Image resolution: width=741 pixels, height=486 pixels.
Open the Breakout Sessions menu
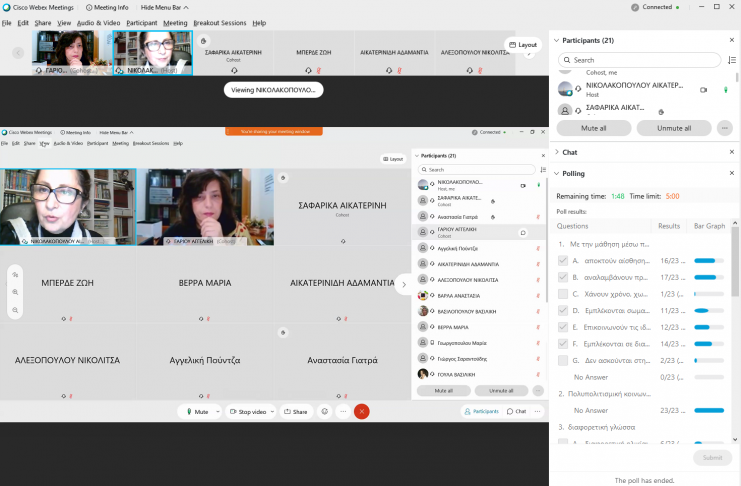[219, 22]
